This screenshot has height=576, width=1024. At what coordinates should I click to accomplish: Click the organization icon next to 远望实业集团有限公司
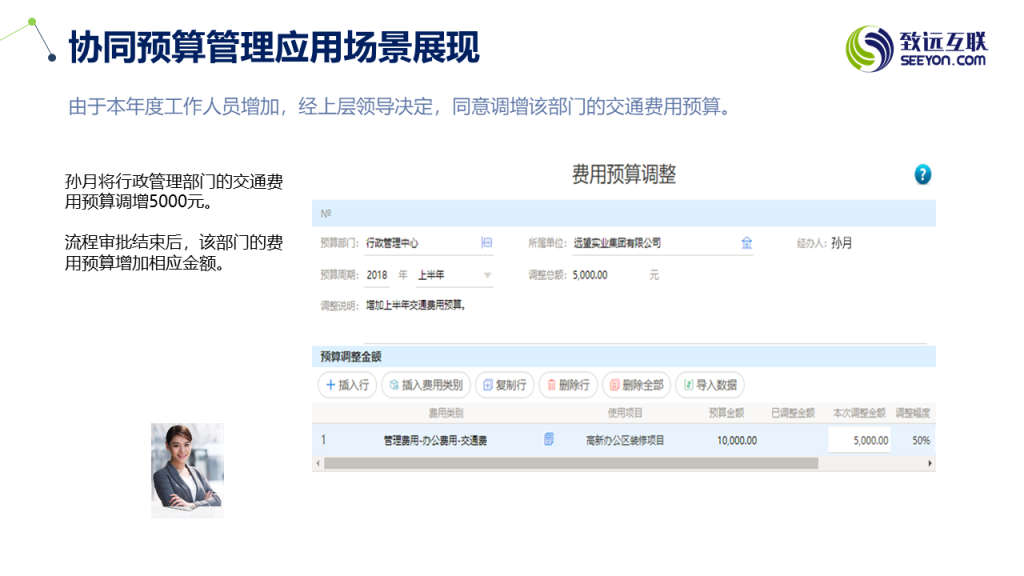point(746,242)
